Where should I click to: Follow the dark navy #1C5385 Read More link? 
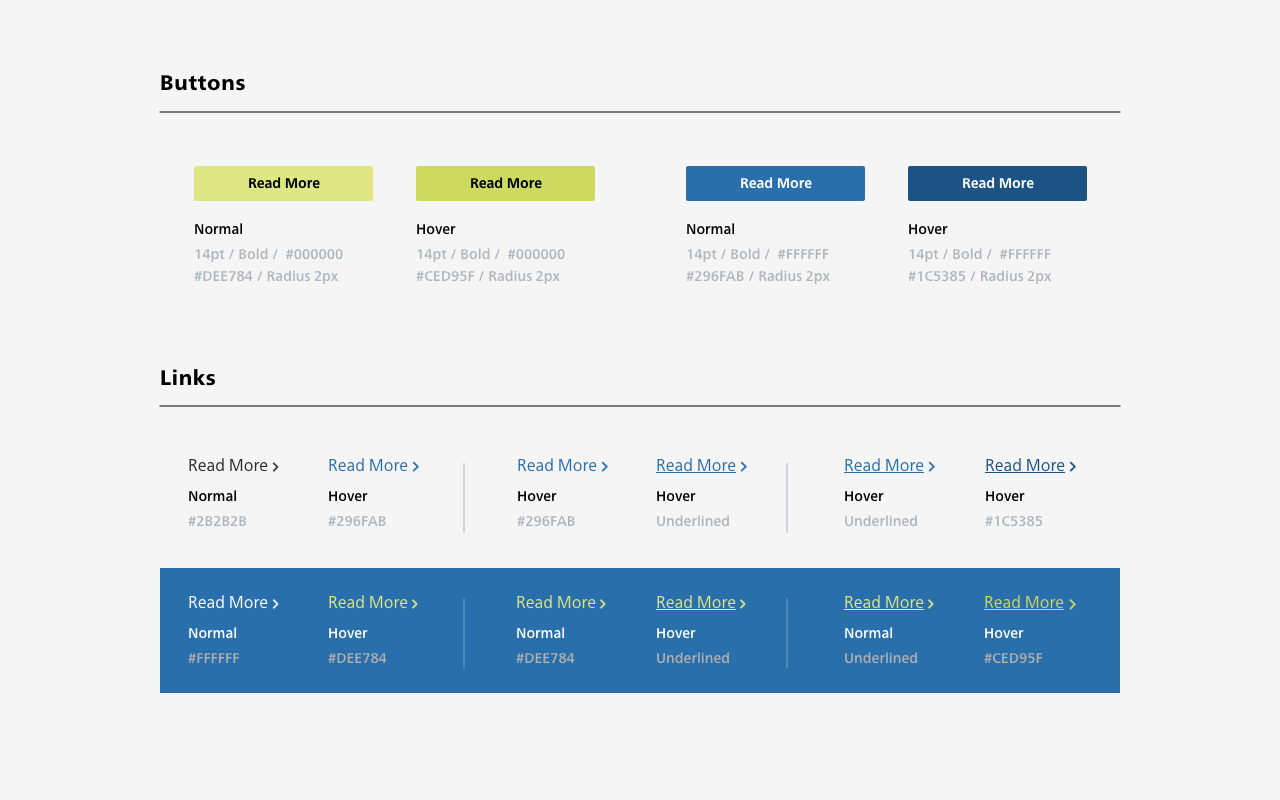[x=1024, y=466]
